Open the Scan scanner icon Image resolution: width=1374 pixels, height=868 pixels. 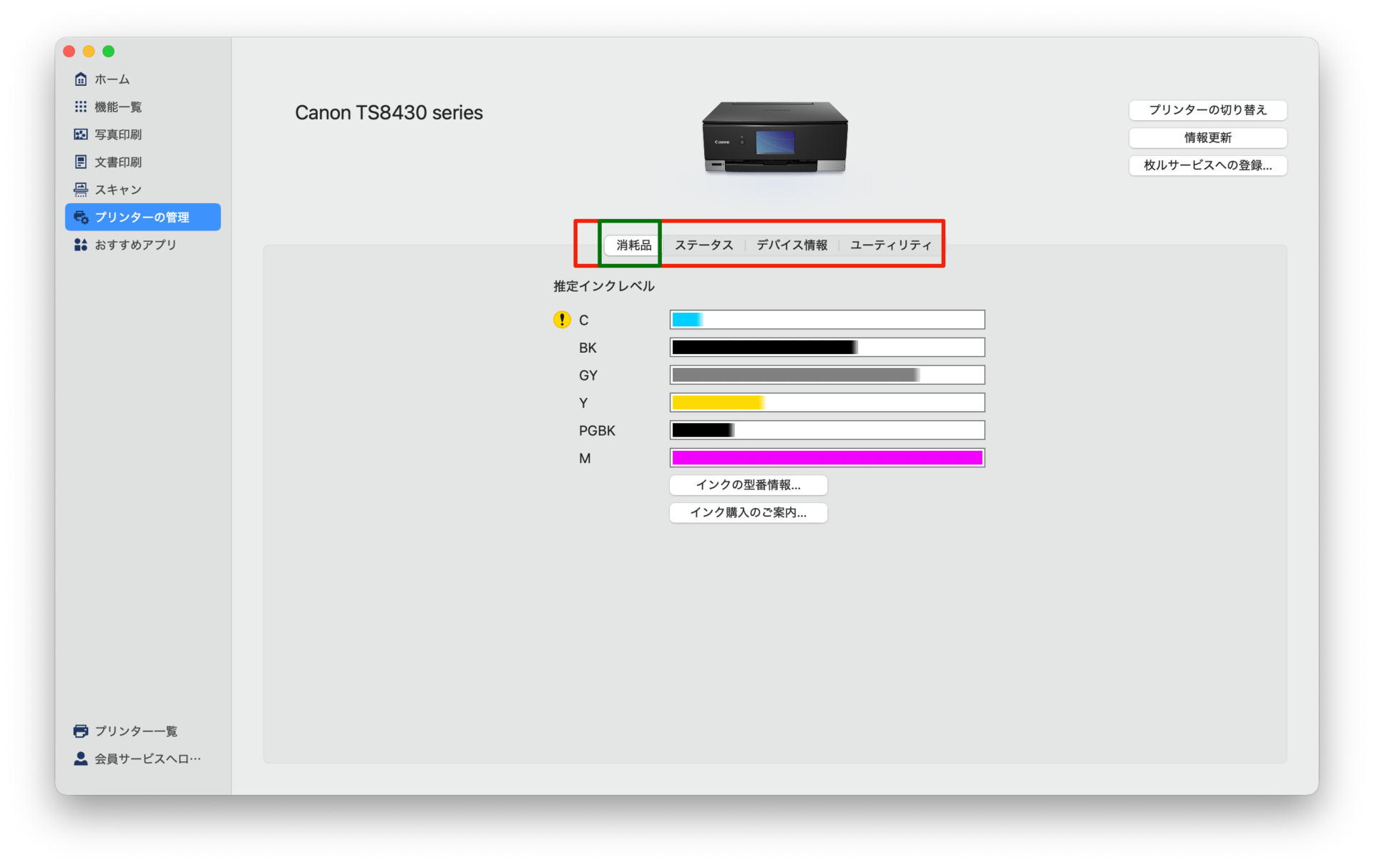81,190
